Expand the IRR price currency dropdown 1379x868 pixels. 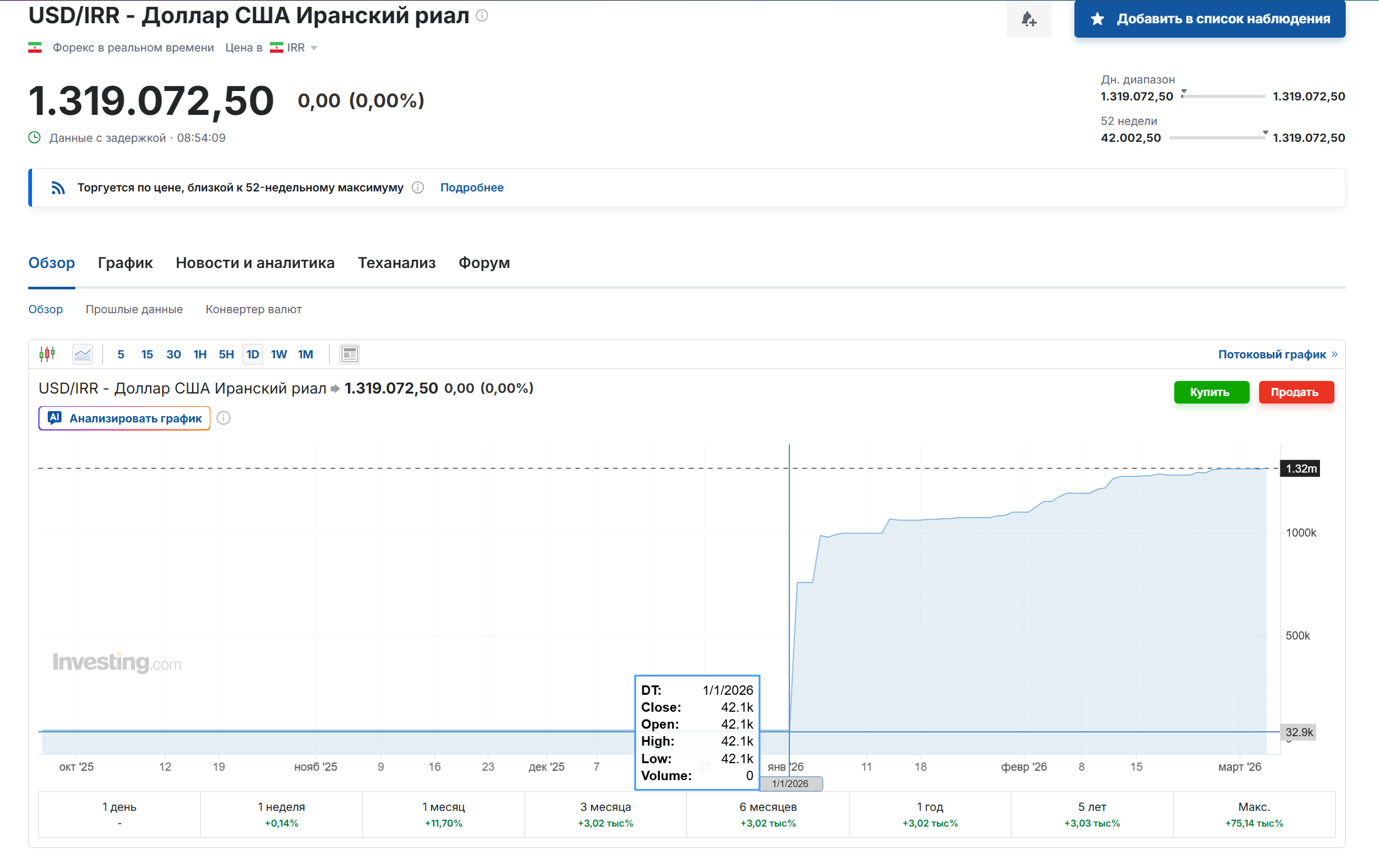click(x=314, y=48)
